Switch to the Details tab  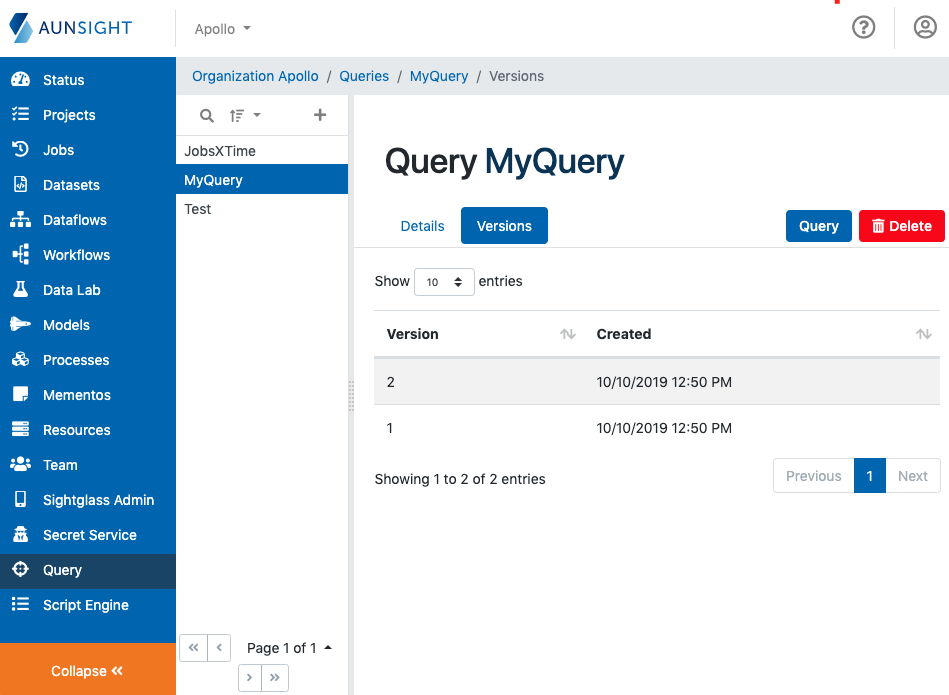coord(422,226)
